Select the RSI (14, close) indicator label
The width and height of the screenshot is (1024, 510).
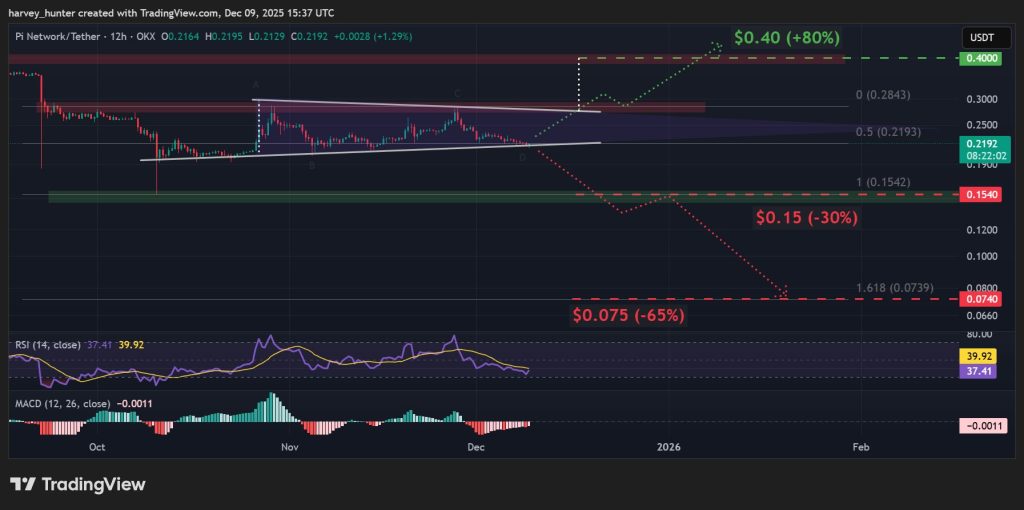click(47, 344)
